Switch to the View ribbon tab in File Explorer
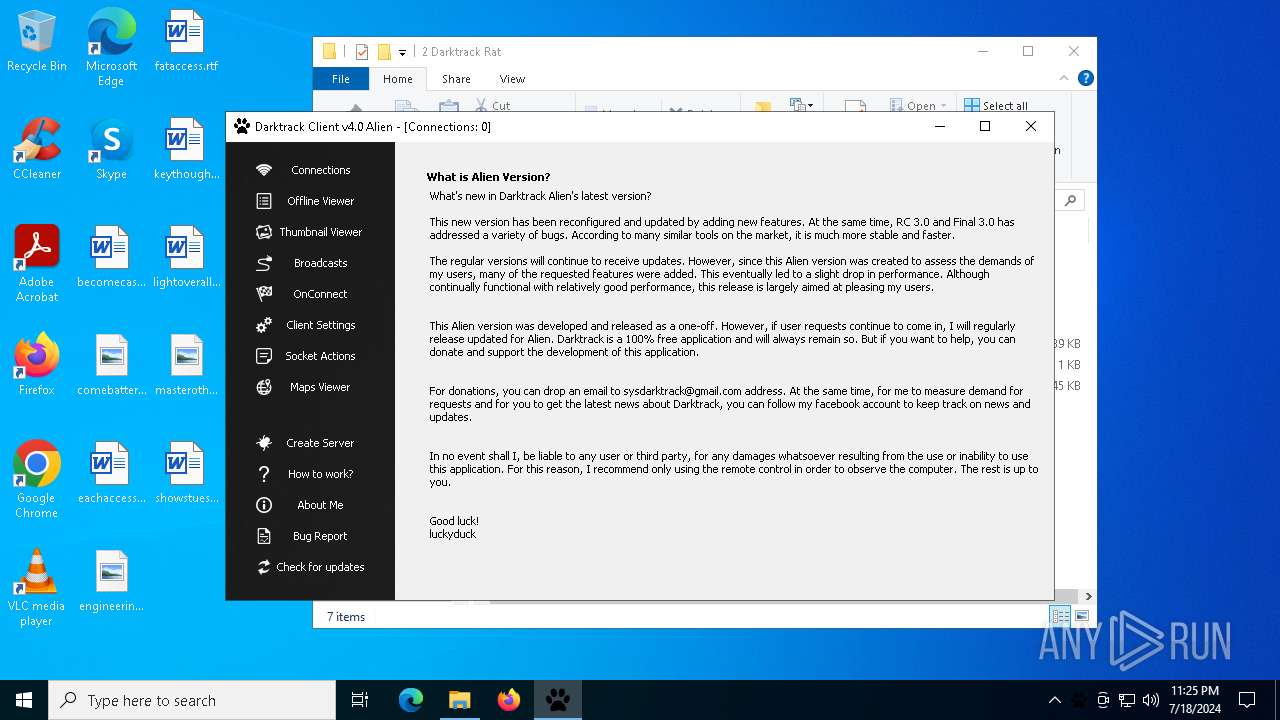Viewport: 1280px width, 720px height. click(512, 79)
